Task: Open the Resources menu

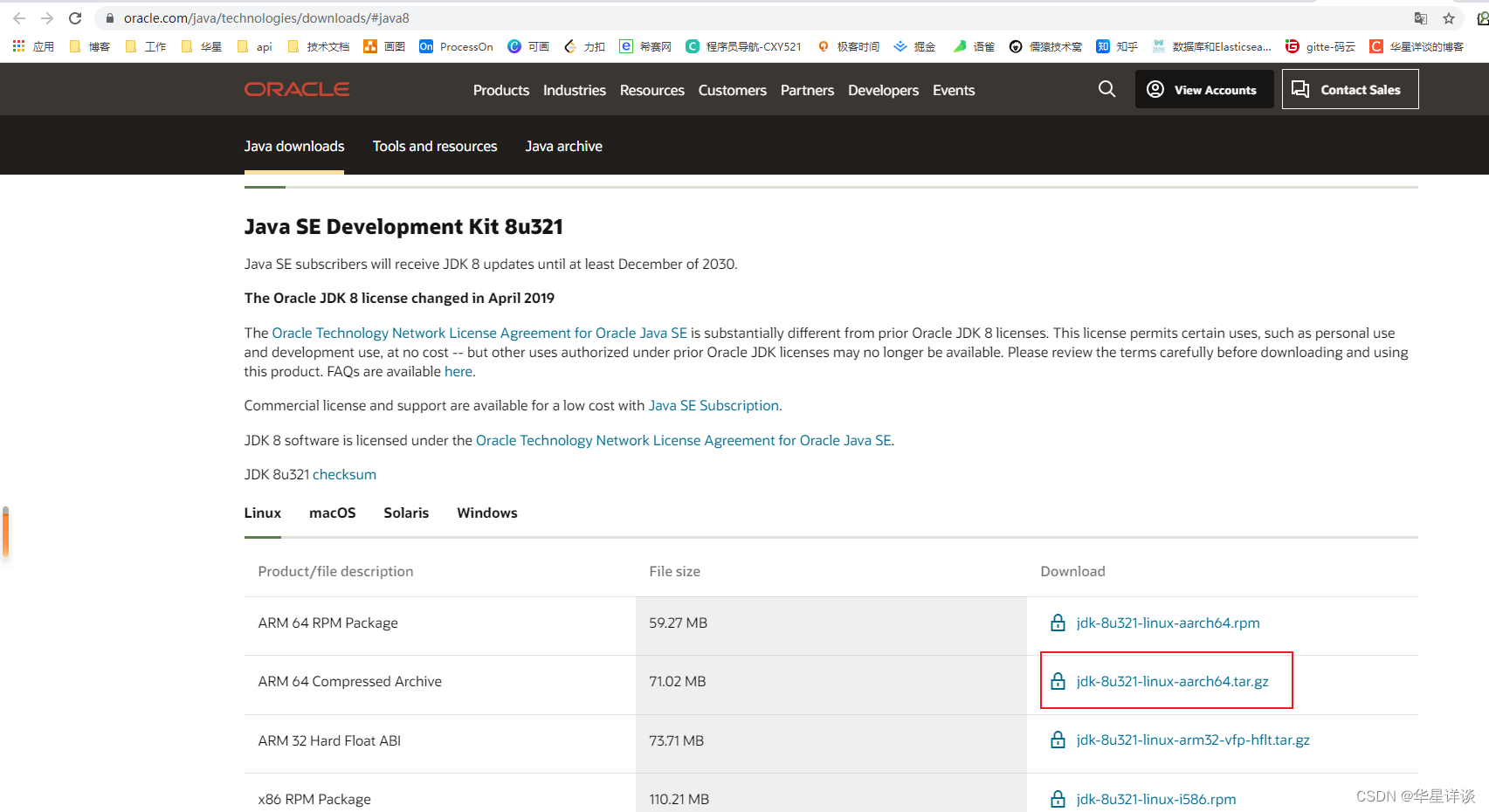Action: (652, 90)
